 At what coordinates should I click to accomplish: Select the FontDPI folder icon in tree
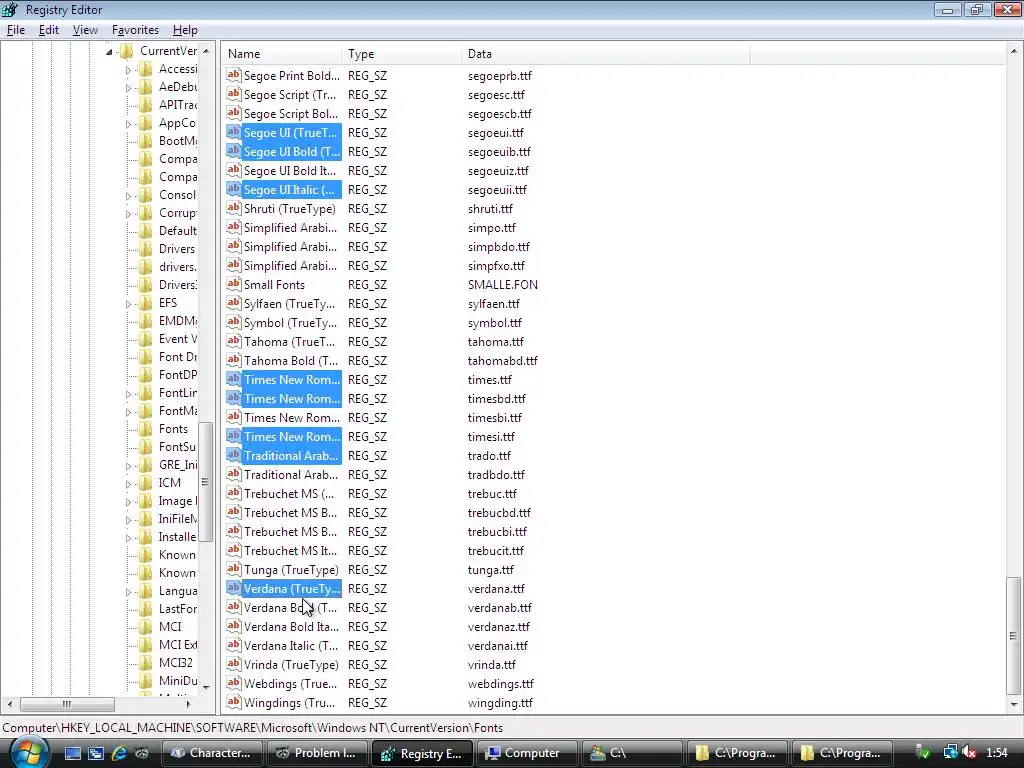[146, 375]
